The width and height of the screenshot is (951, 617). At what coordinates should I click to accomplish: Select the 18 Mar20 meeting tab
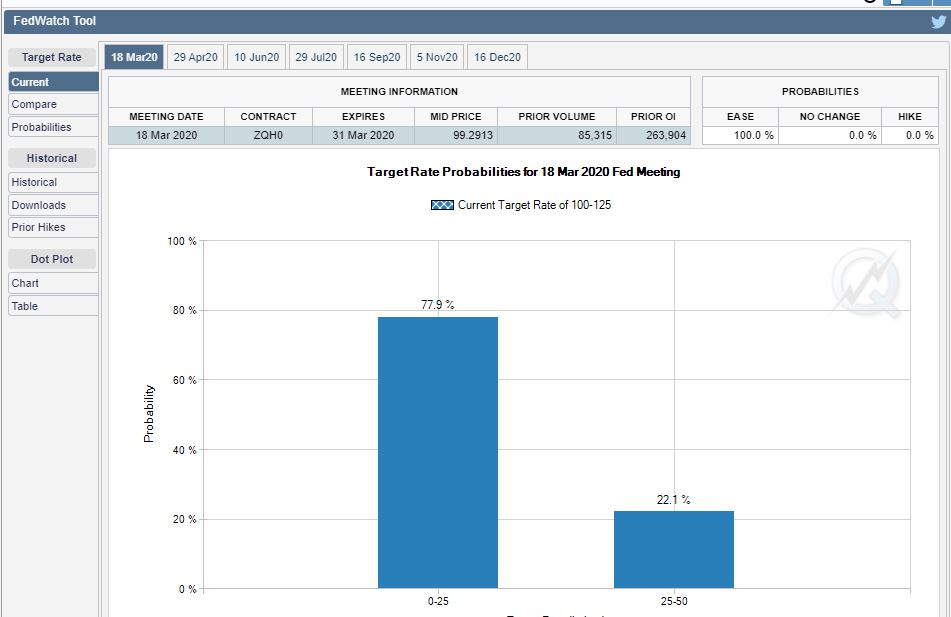click(x=134, y=58)
